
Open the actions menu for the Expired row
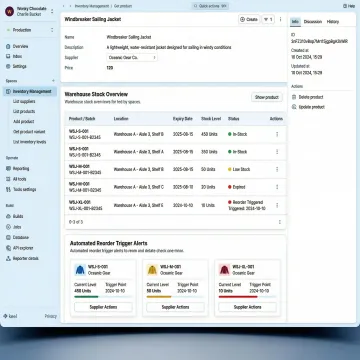[277, 187]
